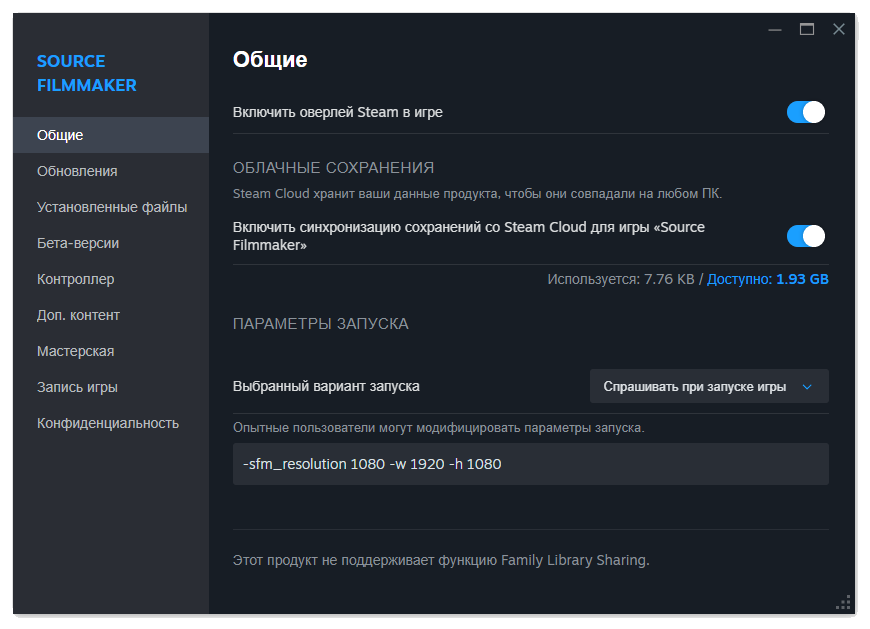Switch to the Обновления section
This screenshot has height=629, width=870.
pos(77,171)
